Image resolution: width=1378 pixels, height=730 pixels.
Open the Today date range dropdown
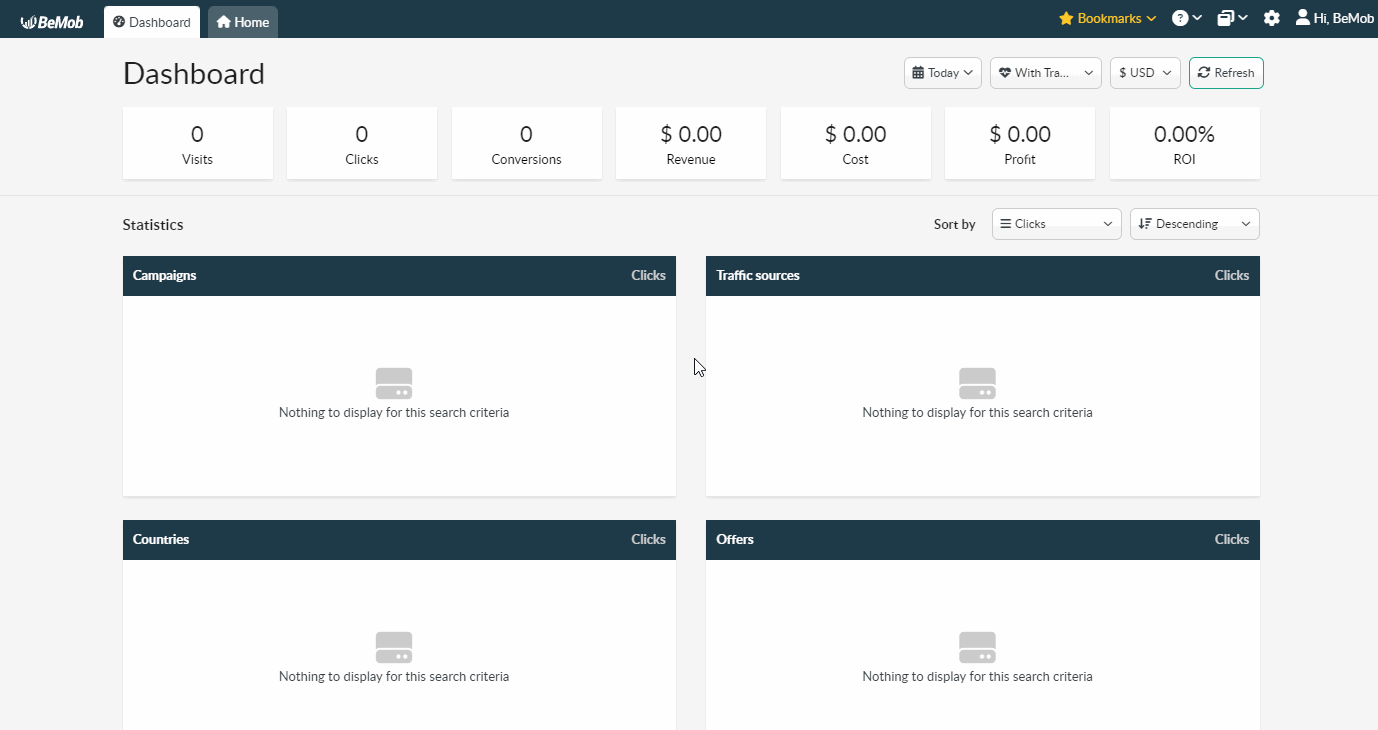(x=943, y=73)
